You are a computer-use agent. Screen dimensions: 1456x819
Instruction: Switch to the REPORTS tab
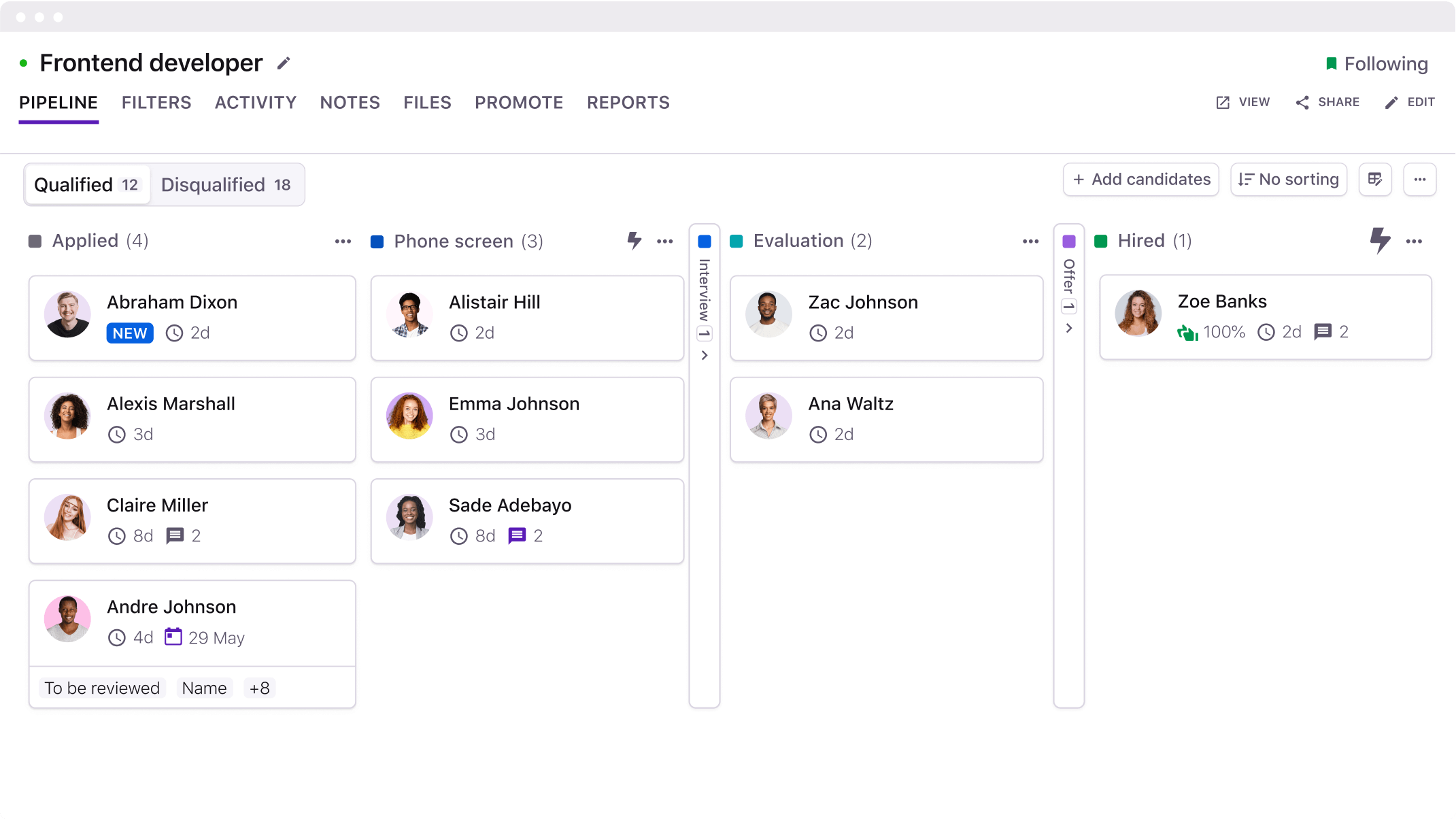pos(628,102)
